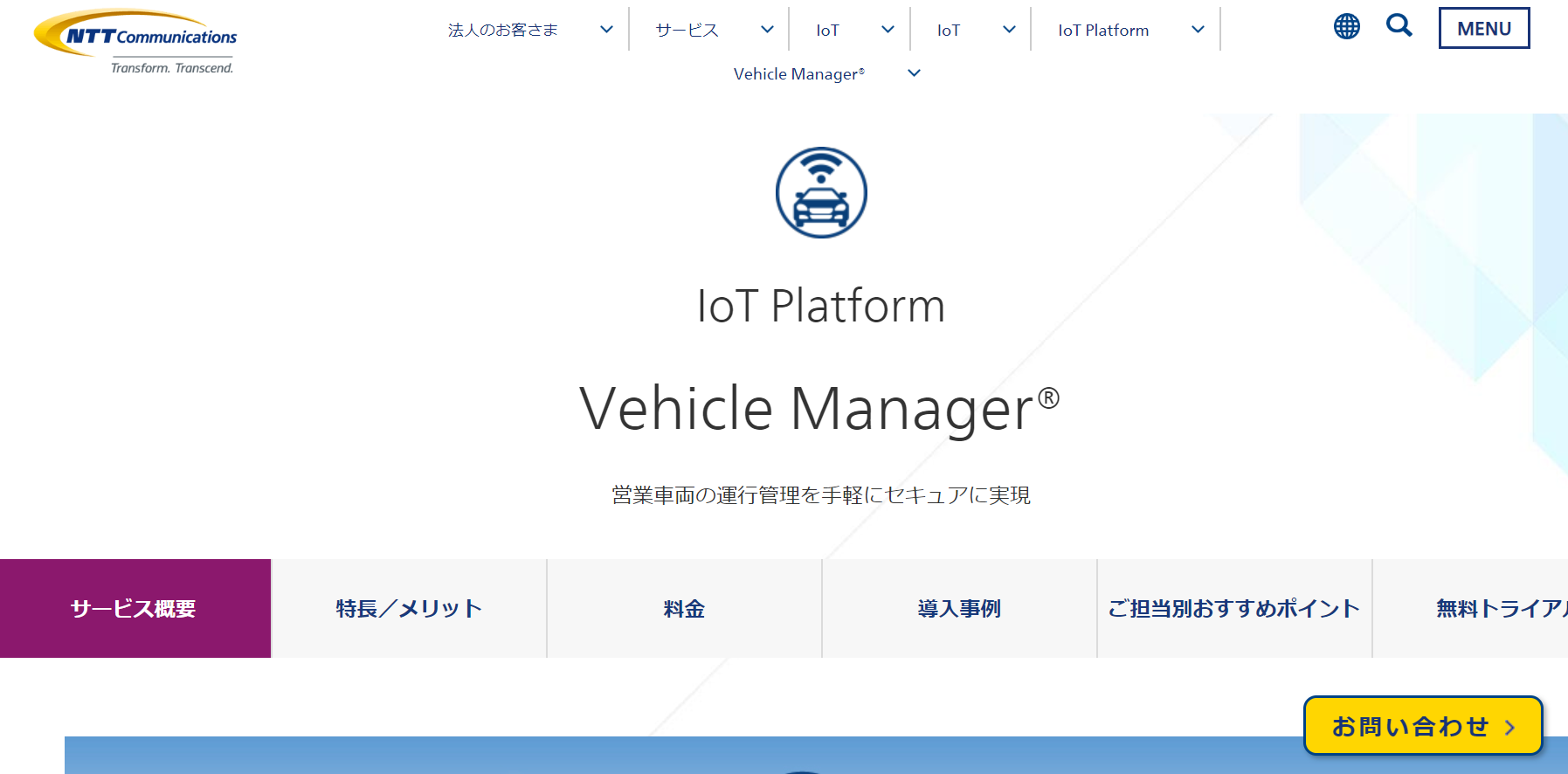Switch to the 無料トライアル tab
The width and height of the screenshot is (1568, 774).
[x=1471, y=608]
